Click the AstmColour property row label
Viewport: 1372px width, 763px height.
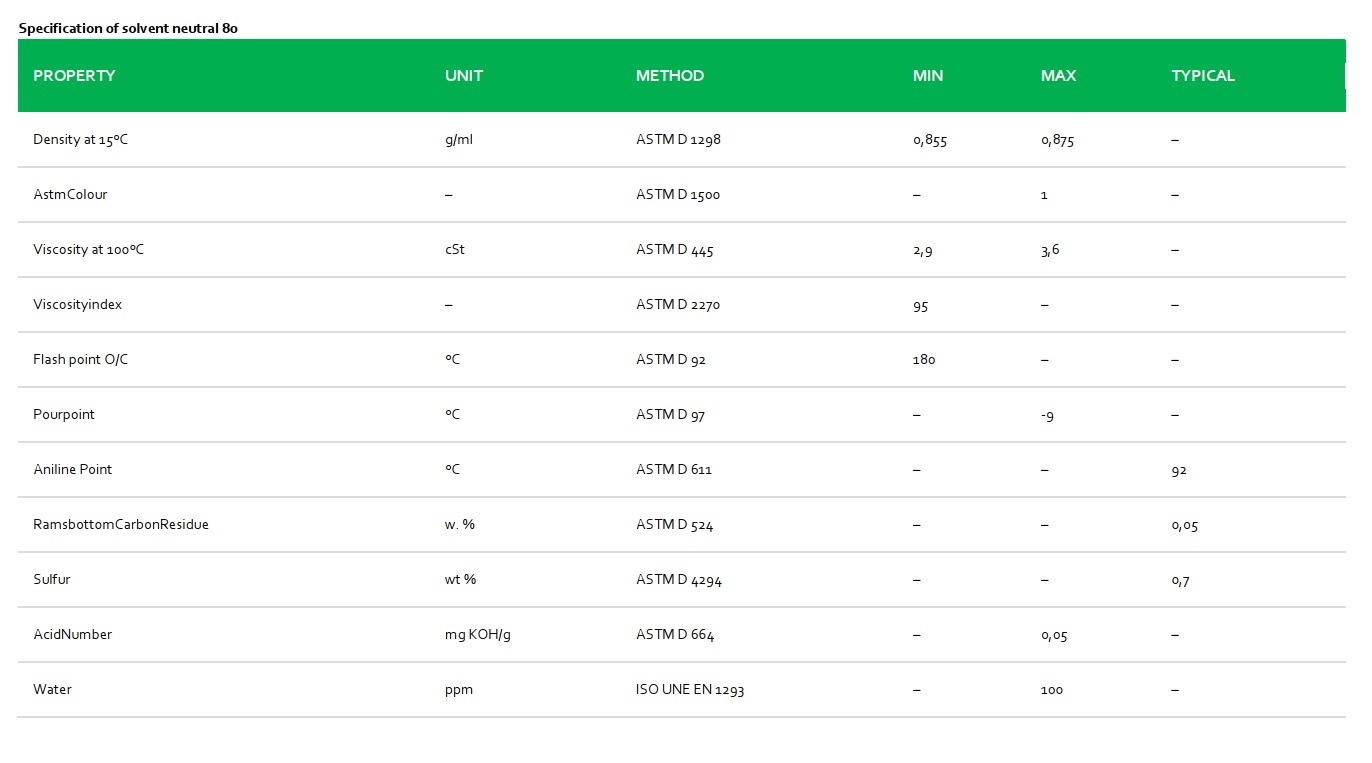(70, 195)
